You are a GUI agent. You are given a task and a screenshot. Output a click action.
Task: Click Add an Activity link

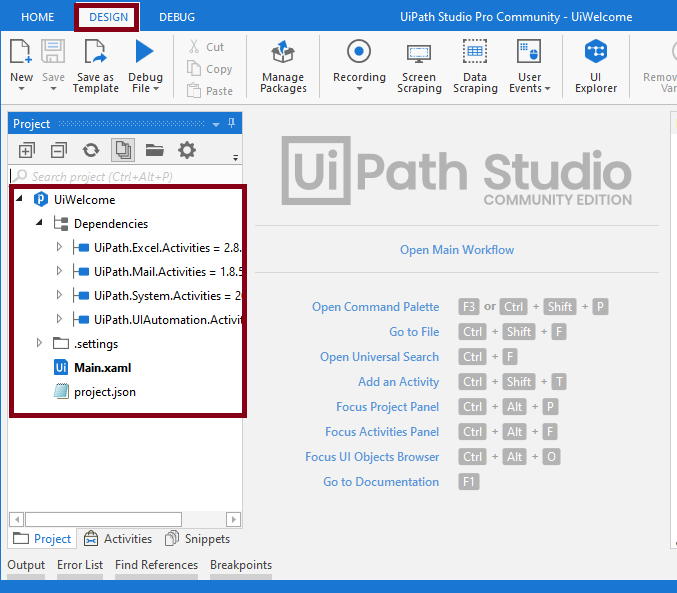tap(399, 382)
